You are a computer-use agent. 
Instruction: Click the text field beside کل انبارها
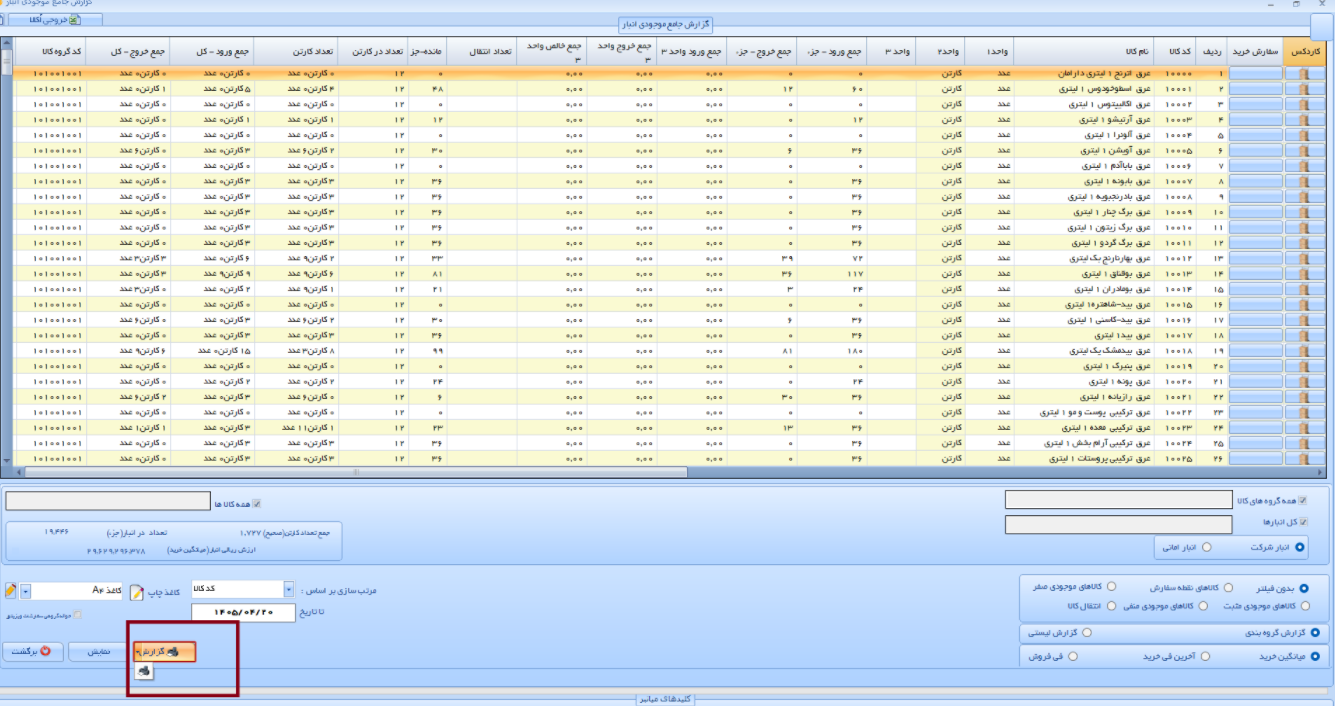pyautogui.click(x=1118, y=525)
